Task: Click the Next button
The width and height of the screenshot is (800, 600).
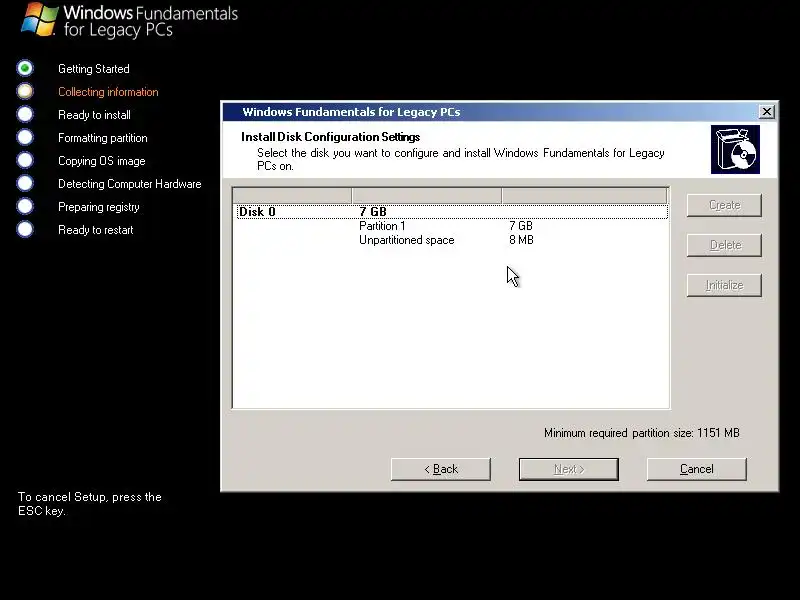Action: point(568,469)
